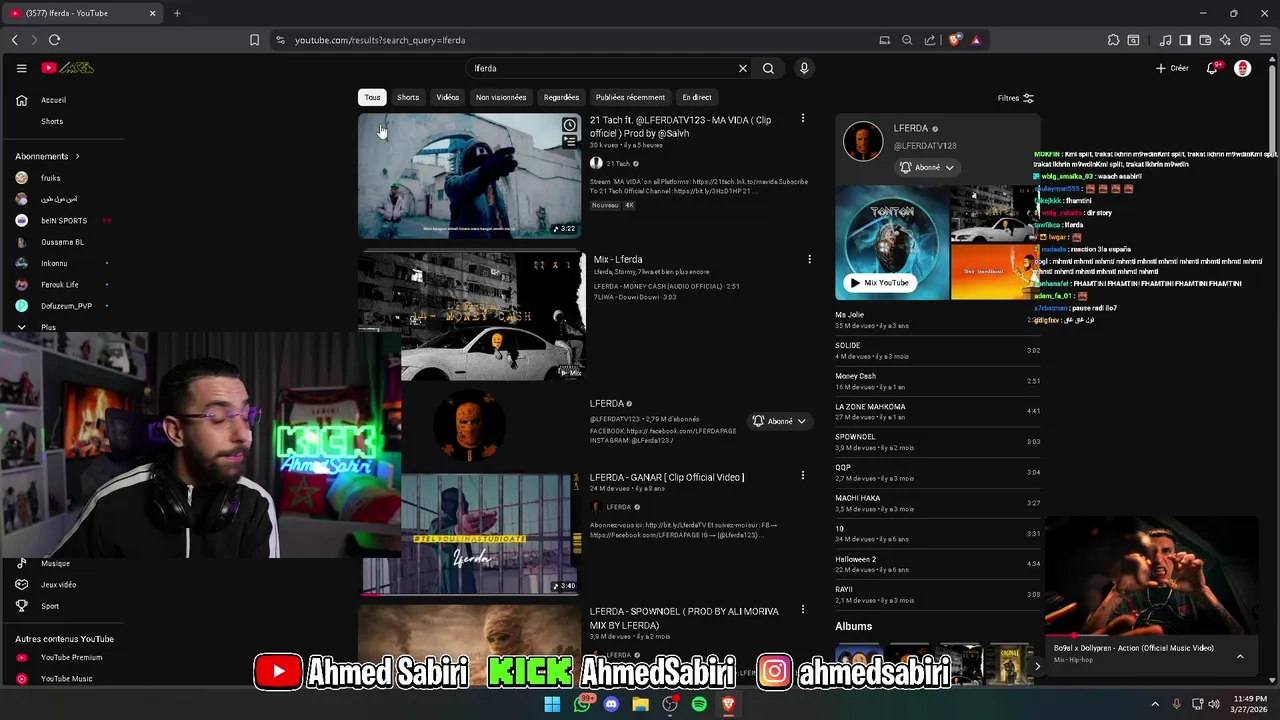The width and height of the screenshot is (1280, 720).
Task: Click the YouTube logo
Action: (67, 68)
